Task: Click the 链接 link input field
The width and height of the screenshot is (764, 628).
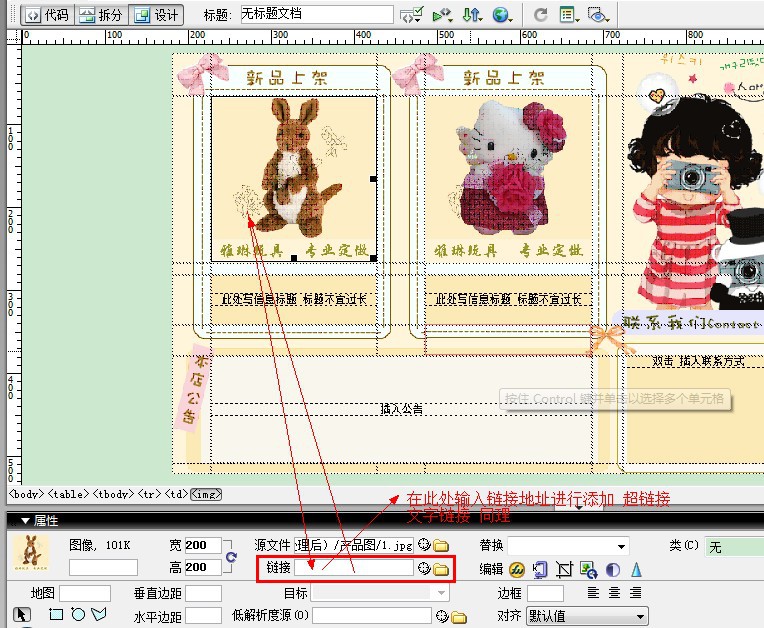Action: tap(354, 568)
